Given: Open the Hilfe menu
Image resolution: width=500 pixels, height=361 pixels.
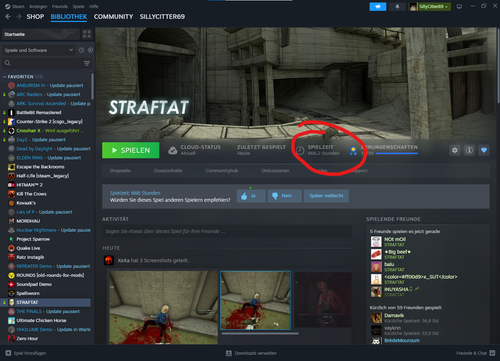Looking at the screenshot, I should click(x=94, y=6).
